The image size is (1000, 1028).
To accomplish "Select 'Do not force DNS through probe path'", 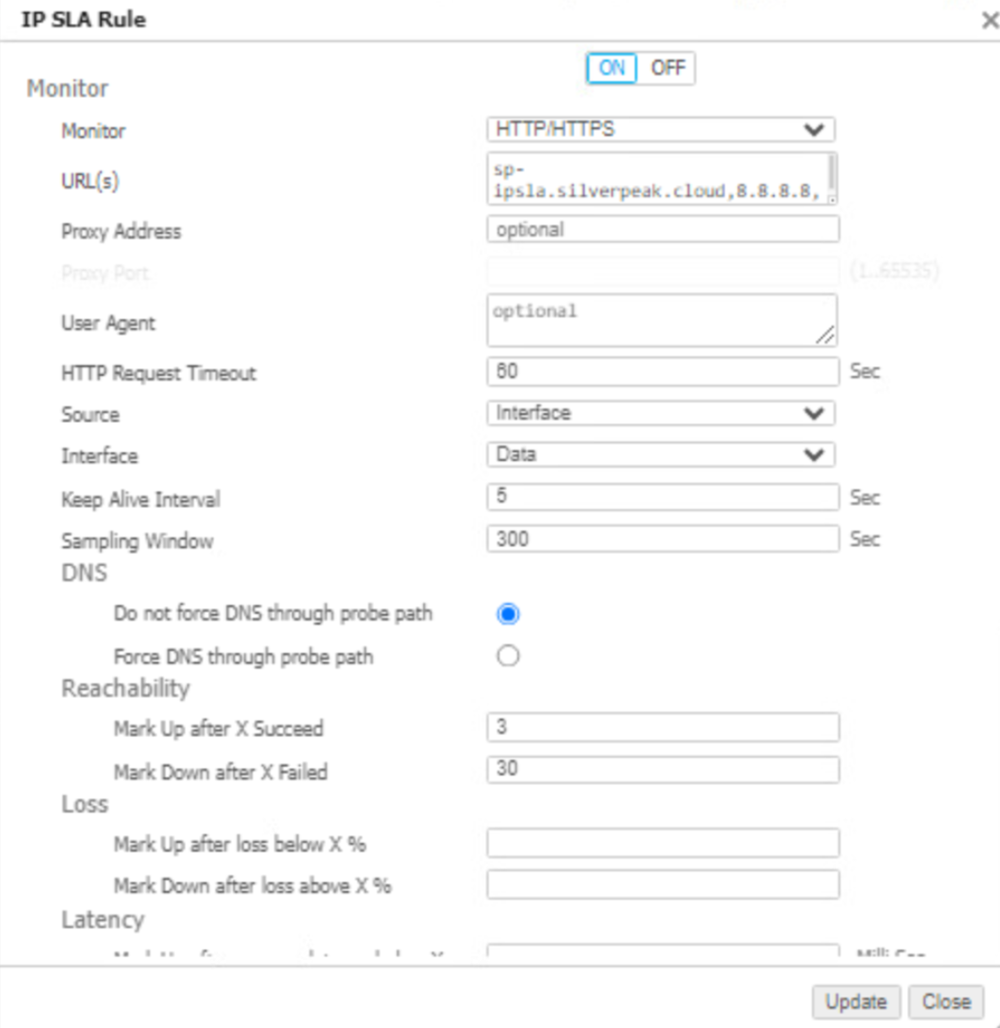I will (508, 614).
